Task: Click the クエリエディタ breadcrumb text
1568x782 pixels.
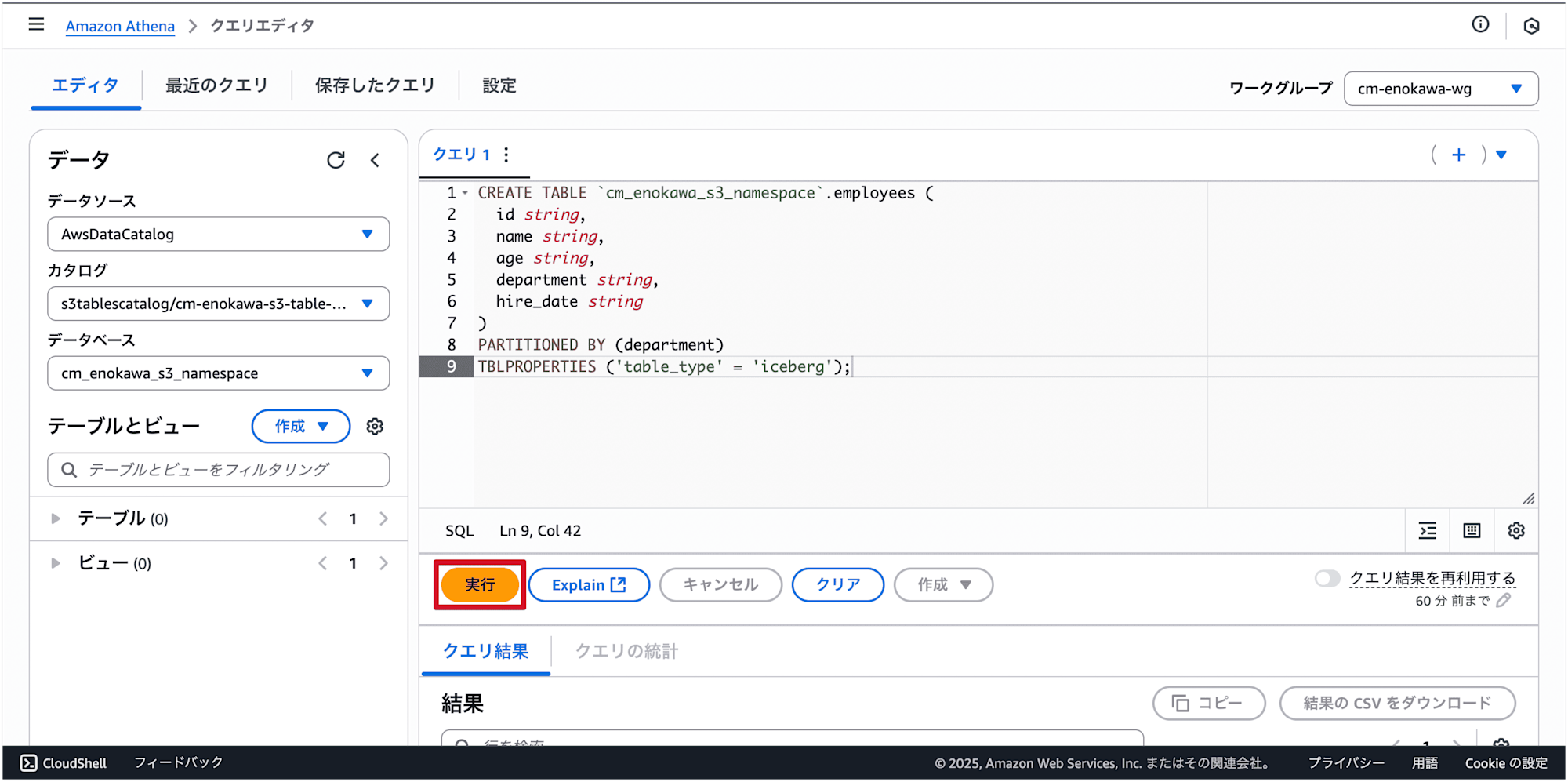Action: click(x=263, y=26)
